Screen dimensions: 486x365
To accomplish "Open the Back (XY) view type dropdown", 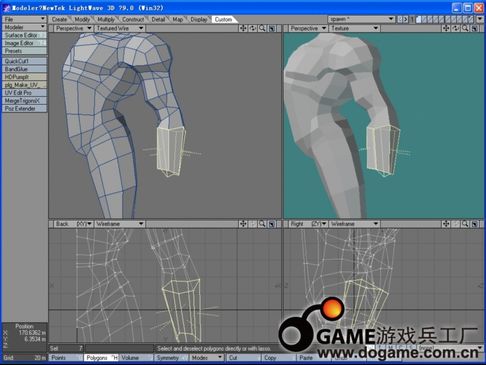I will 73,224.
